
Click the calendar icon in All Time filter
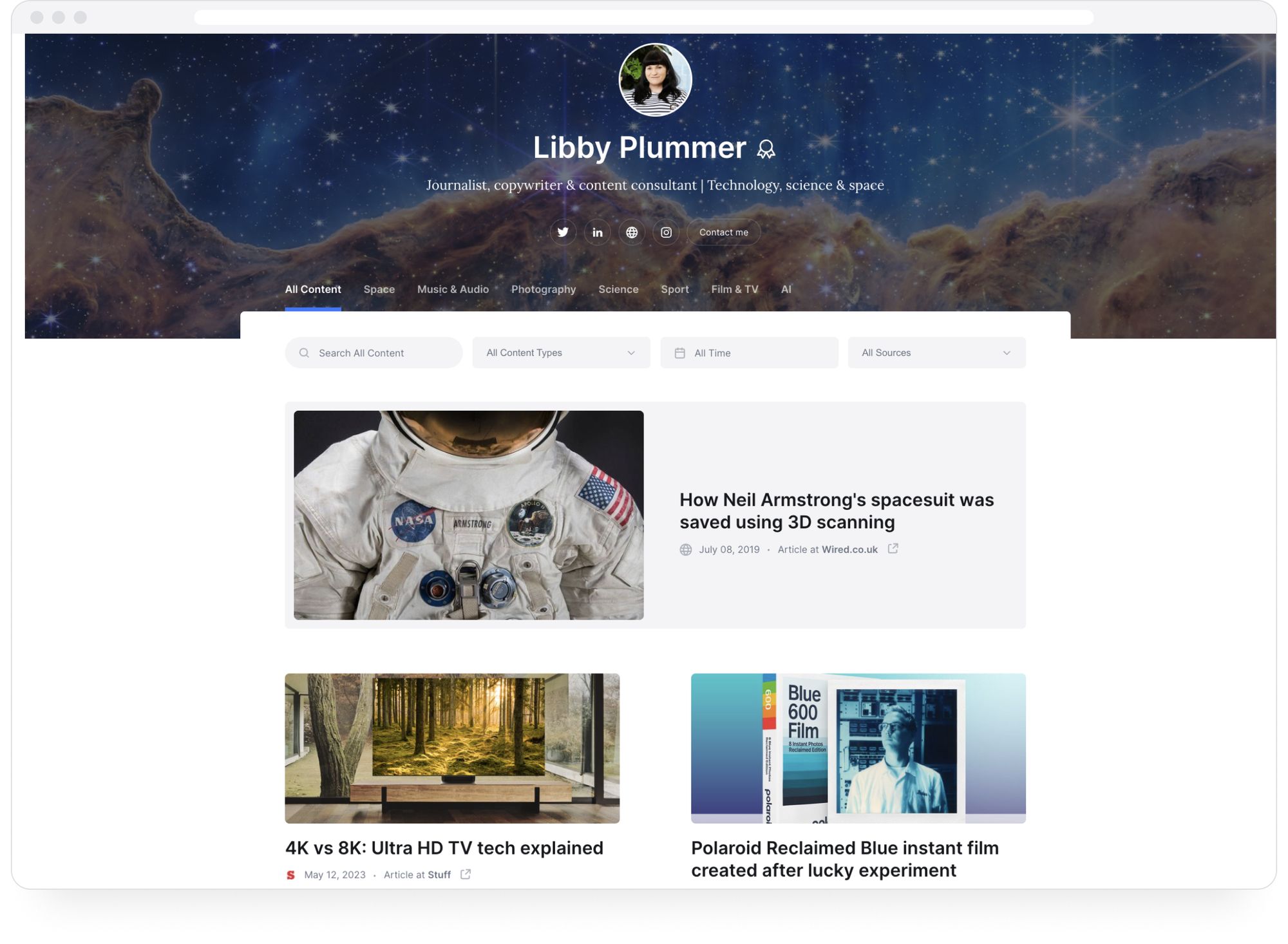[679, 353]
